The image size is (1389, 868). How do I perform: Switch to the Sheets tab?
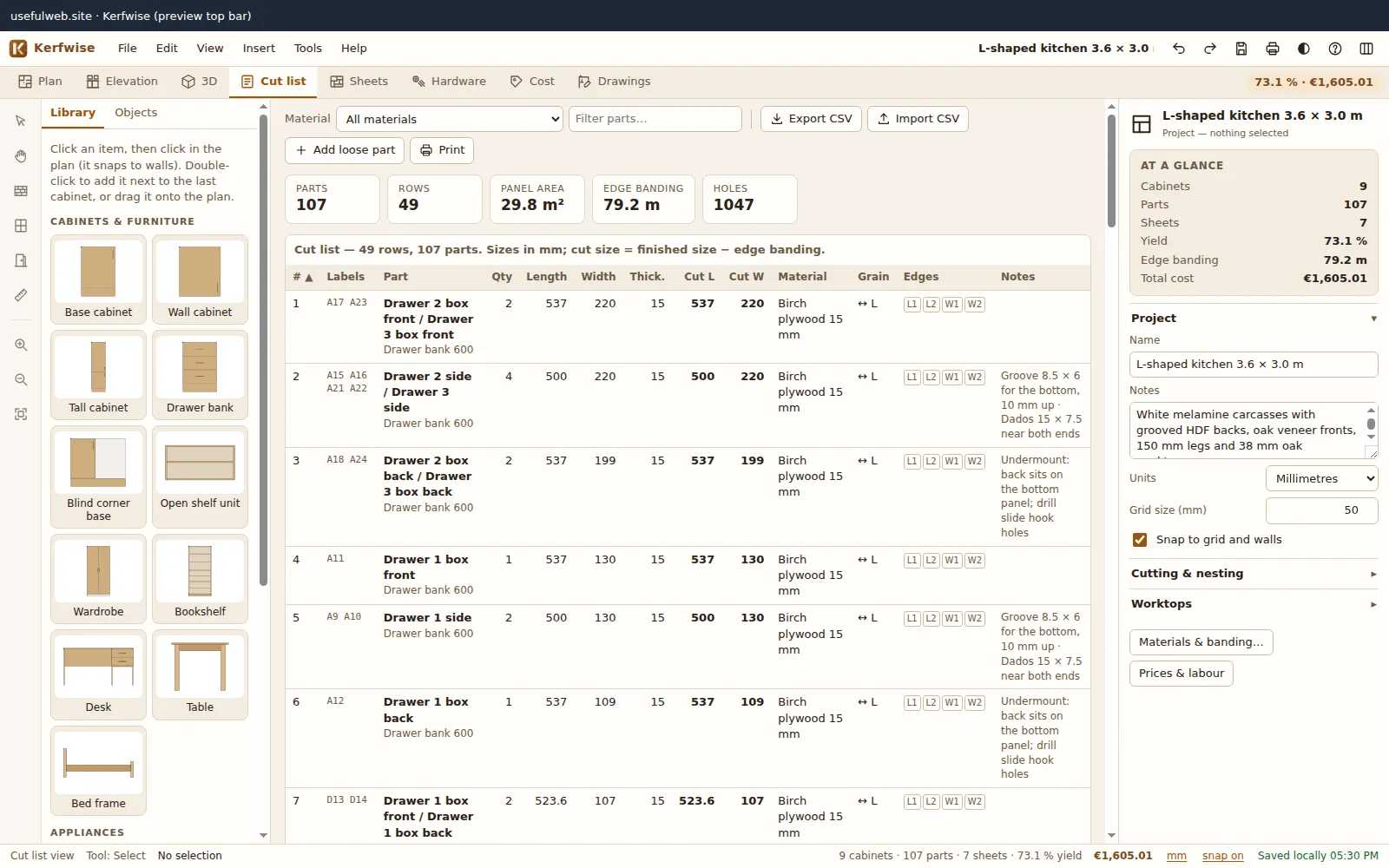(359, 82)
